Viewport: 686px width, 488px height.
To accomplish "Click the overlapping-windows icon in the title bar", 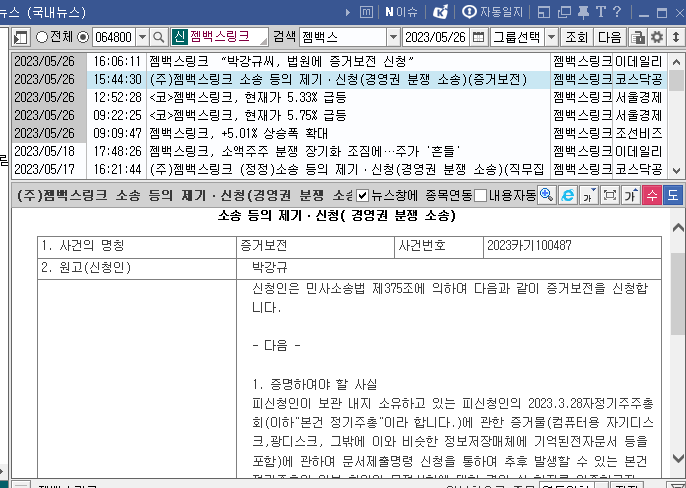I will click(564, 12).
